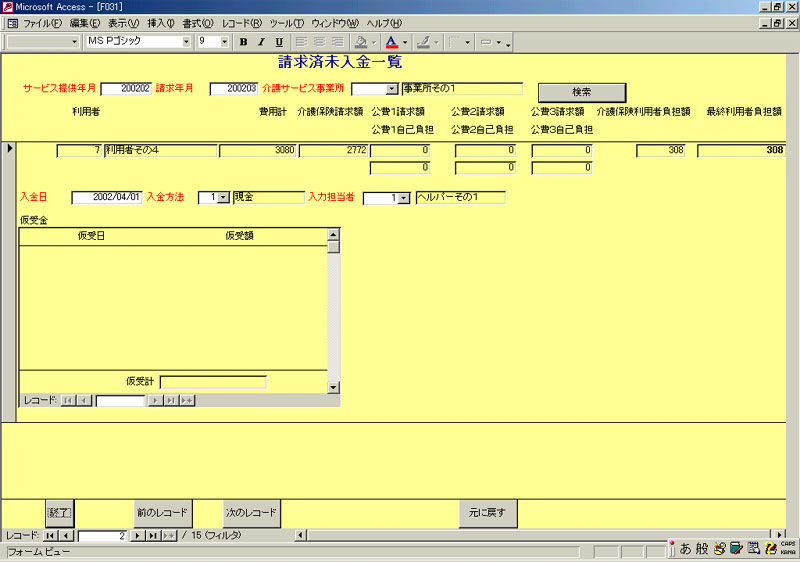
Task: Toggle underline formatting
Action: point(279,42)
